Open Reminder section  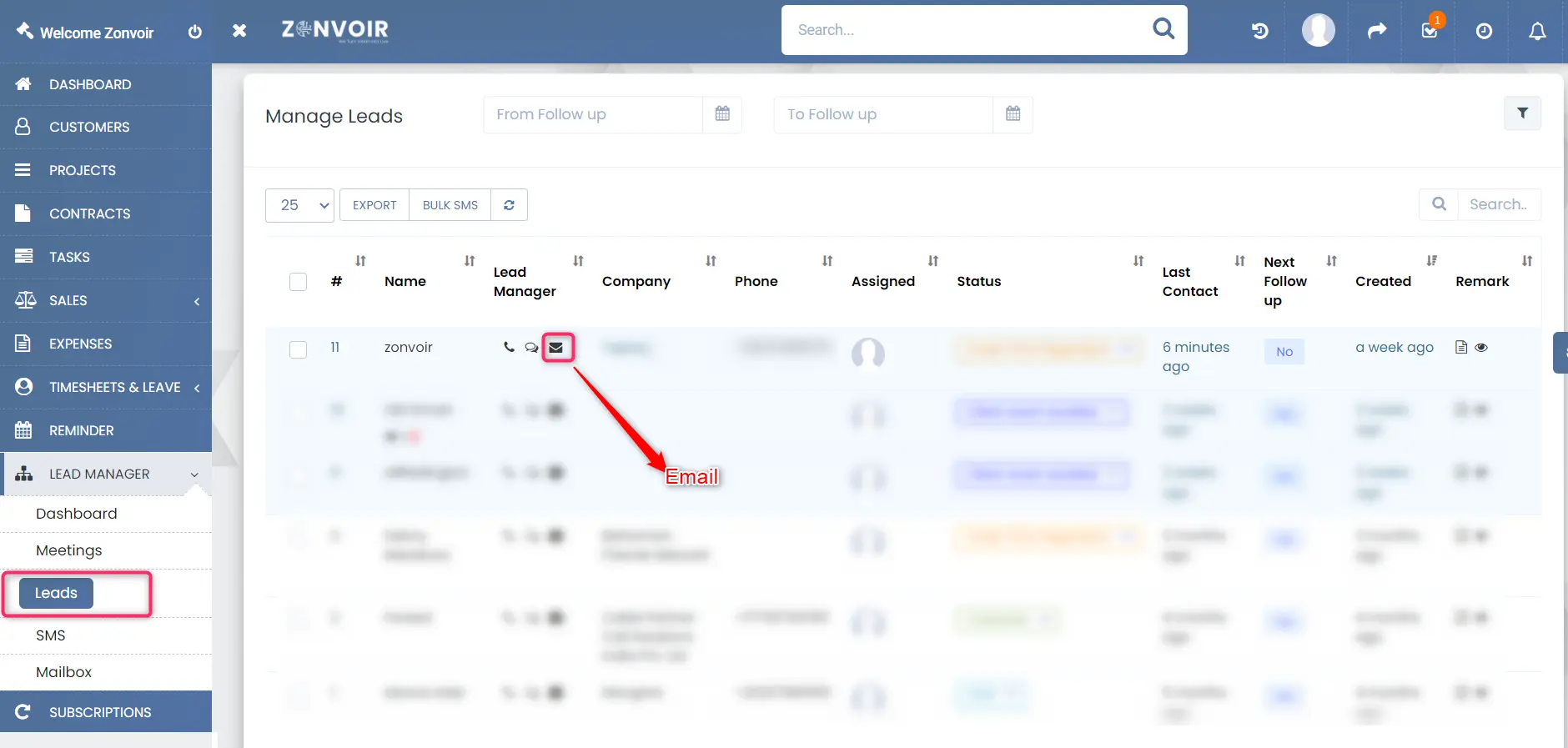click(106, 430)
